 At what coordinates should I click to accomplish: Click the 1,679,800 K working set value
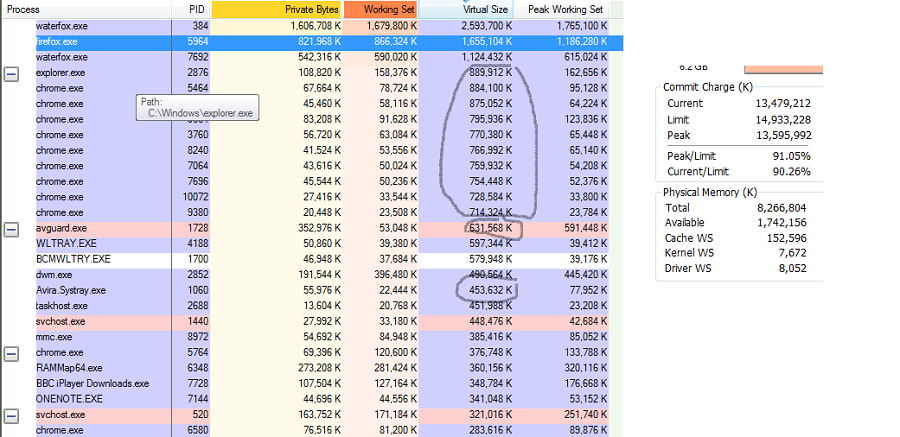[x=391, y=26]
